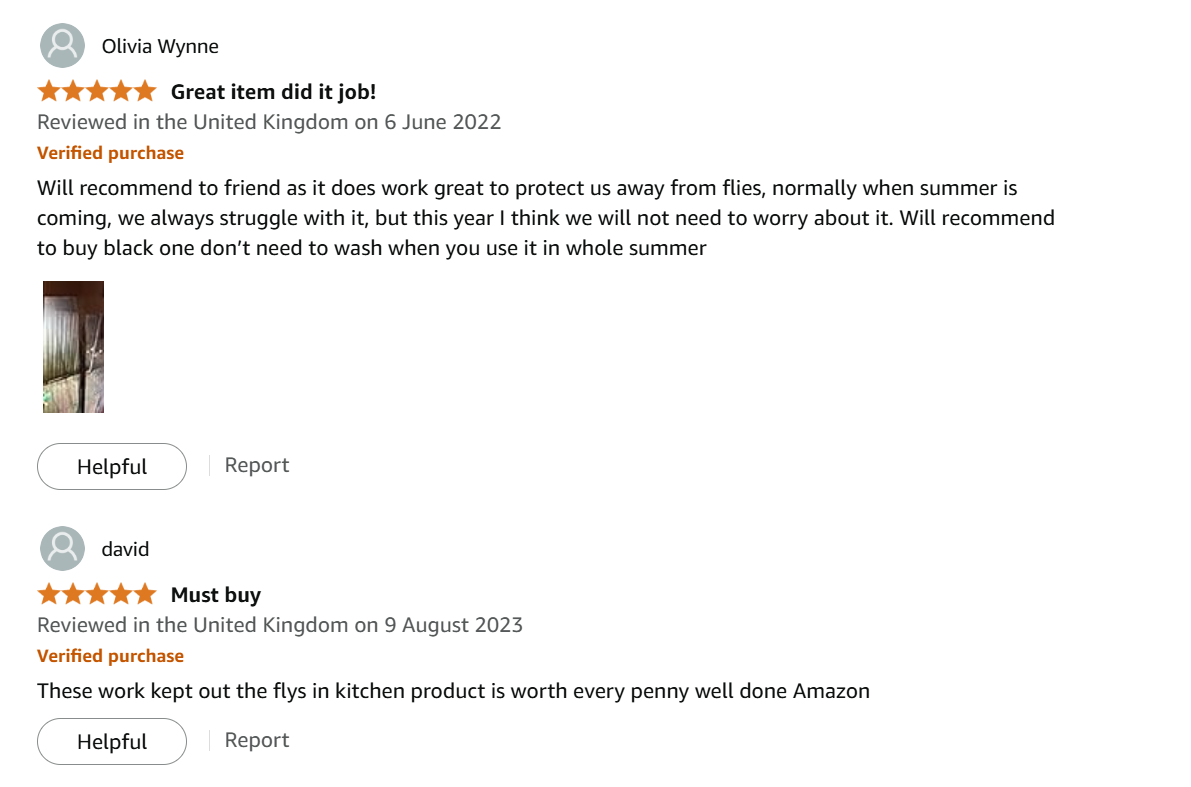Open the 'Great item did it job!' review title

[x=273, y=92]
